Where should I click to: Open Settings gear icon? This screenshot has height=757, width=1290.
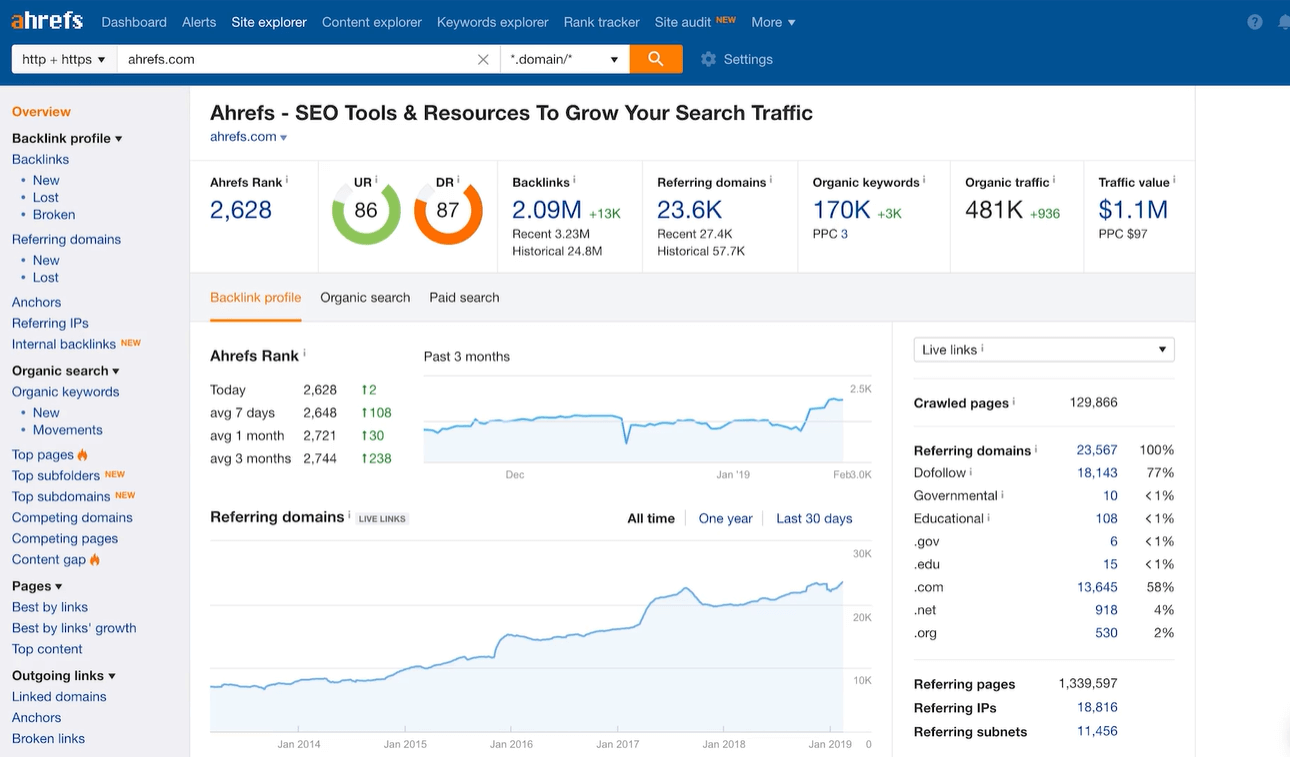(708, 59)
